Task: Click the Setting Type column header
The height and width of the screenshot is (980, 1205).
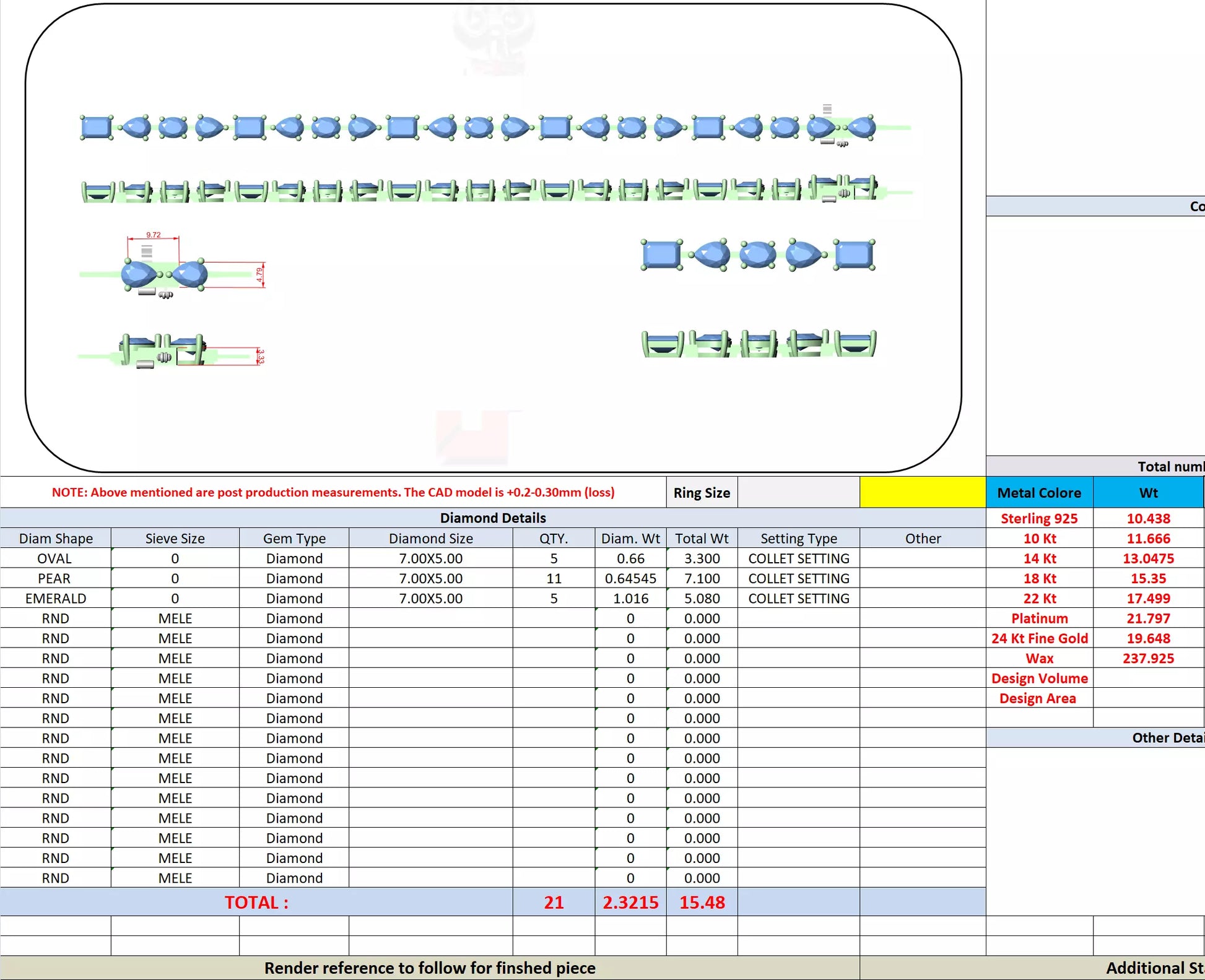Action: tap(798, 539)
